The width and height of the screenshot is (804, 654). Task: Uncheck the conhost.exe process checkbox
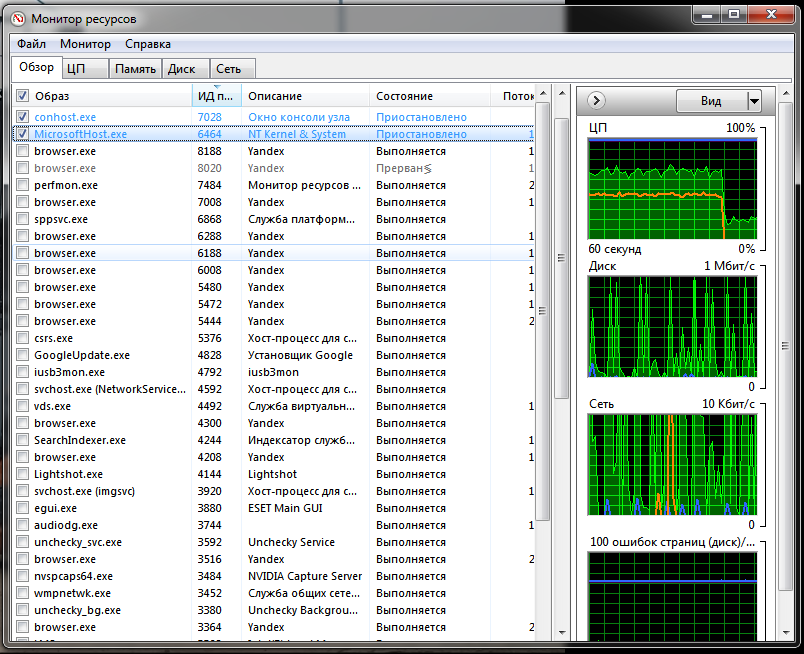23,117
